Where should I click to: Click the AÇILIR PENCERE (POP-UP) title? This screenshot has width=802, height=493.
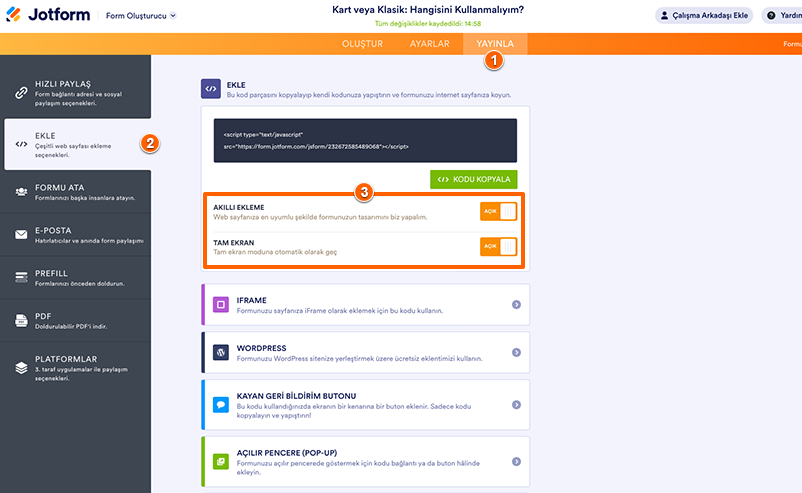click(286, 453)
